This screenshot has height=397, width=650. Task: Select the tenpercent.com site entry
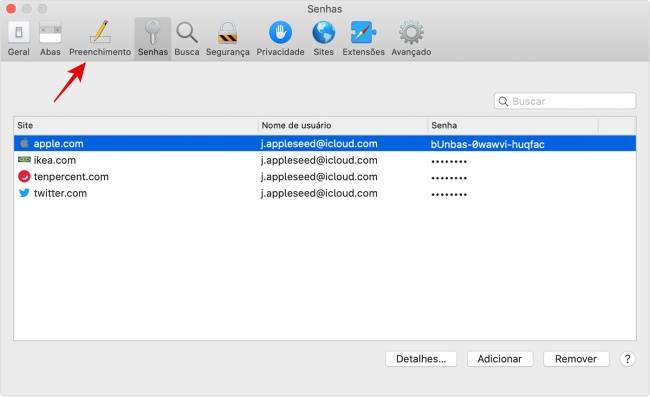pyautogui.click(x=71, y=177)
